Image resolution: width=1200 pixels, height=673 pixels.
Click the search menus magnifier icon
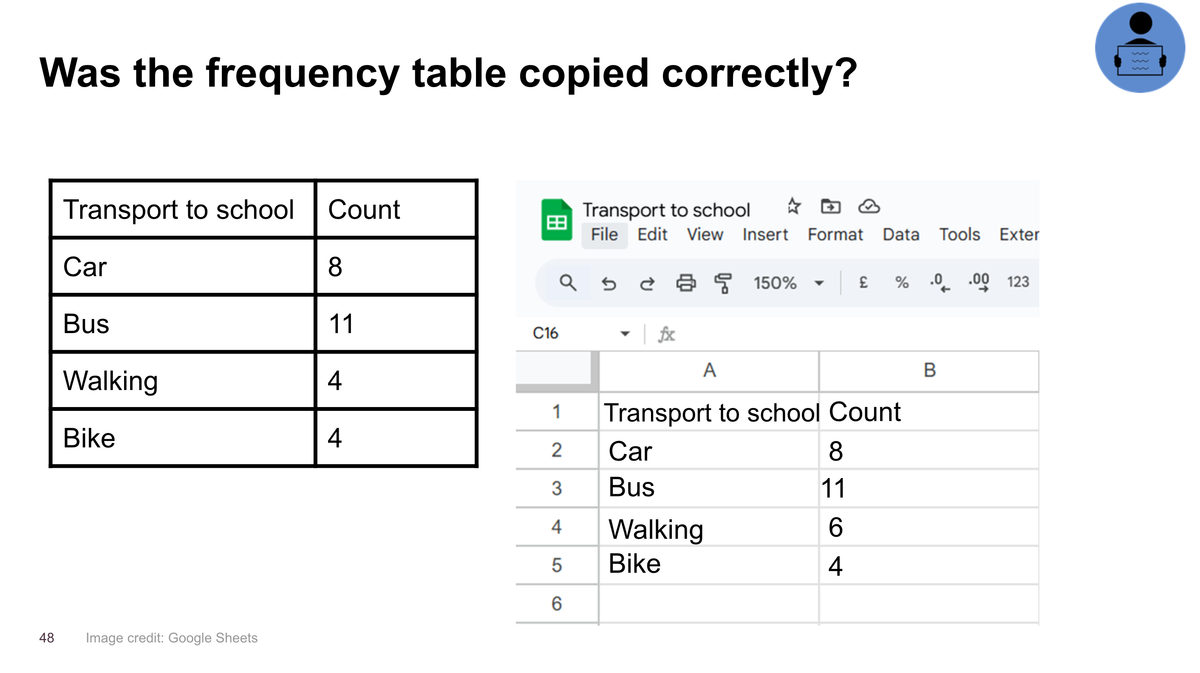(x=567, y=283)
